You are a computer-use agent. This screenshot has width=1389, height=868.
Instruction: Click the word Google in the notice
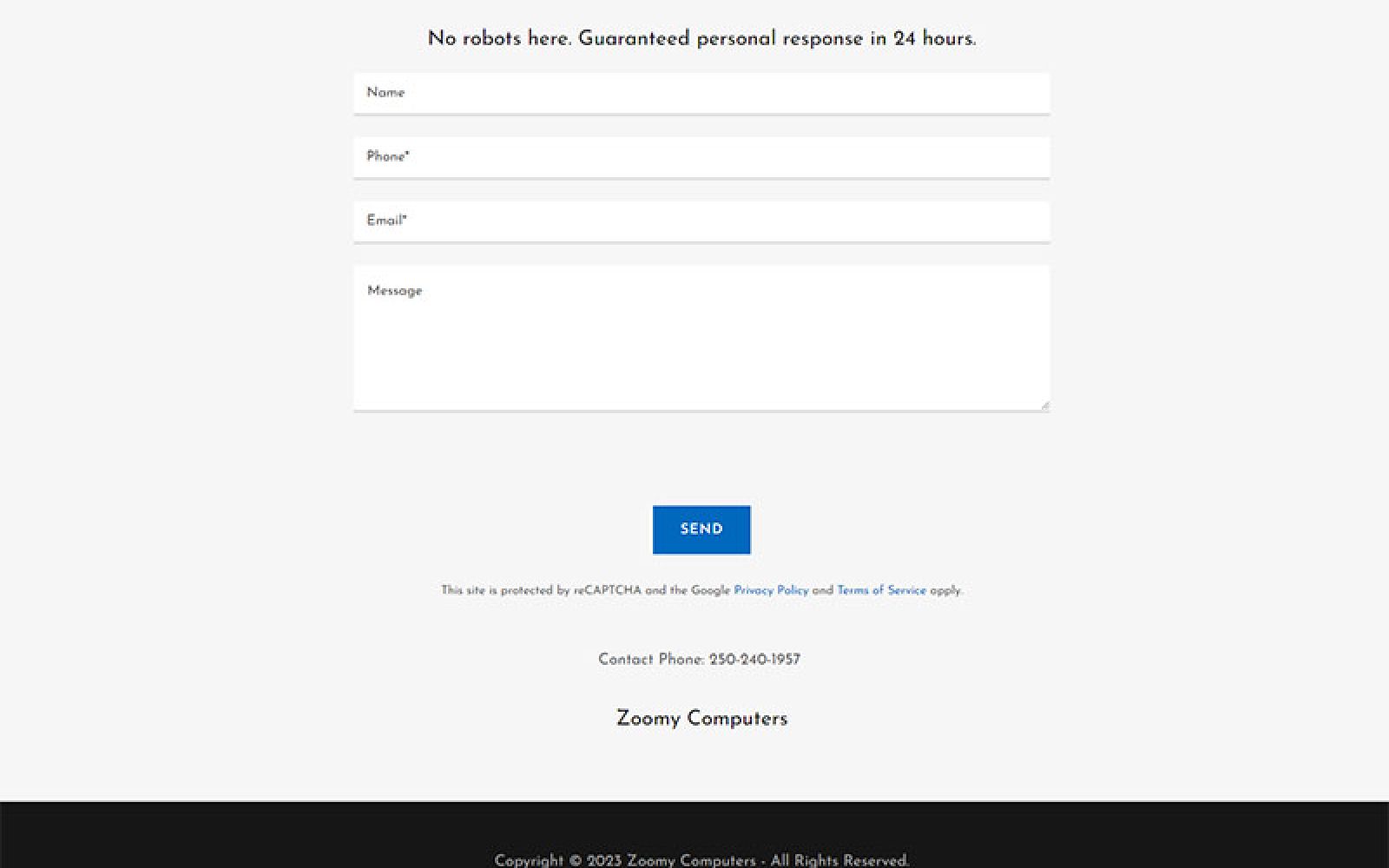click(x=710, y=590)
